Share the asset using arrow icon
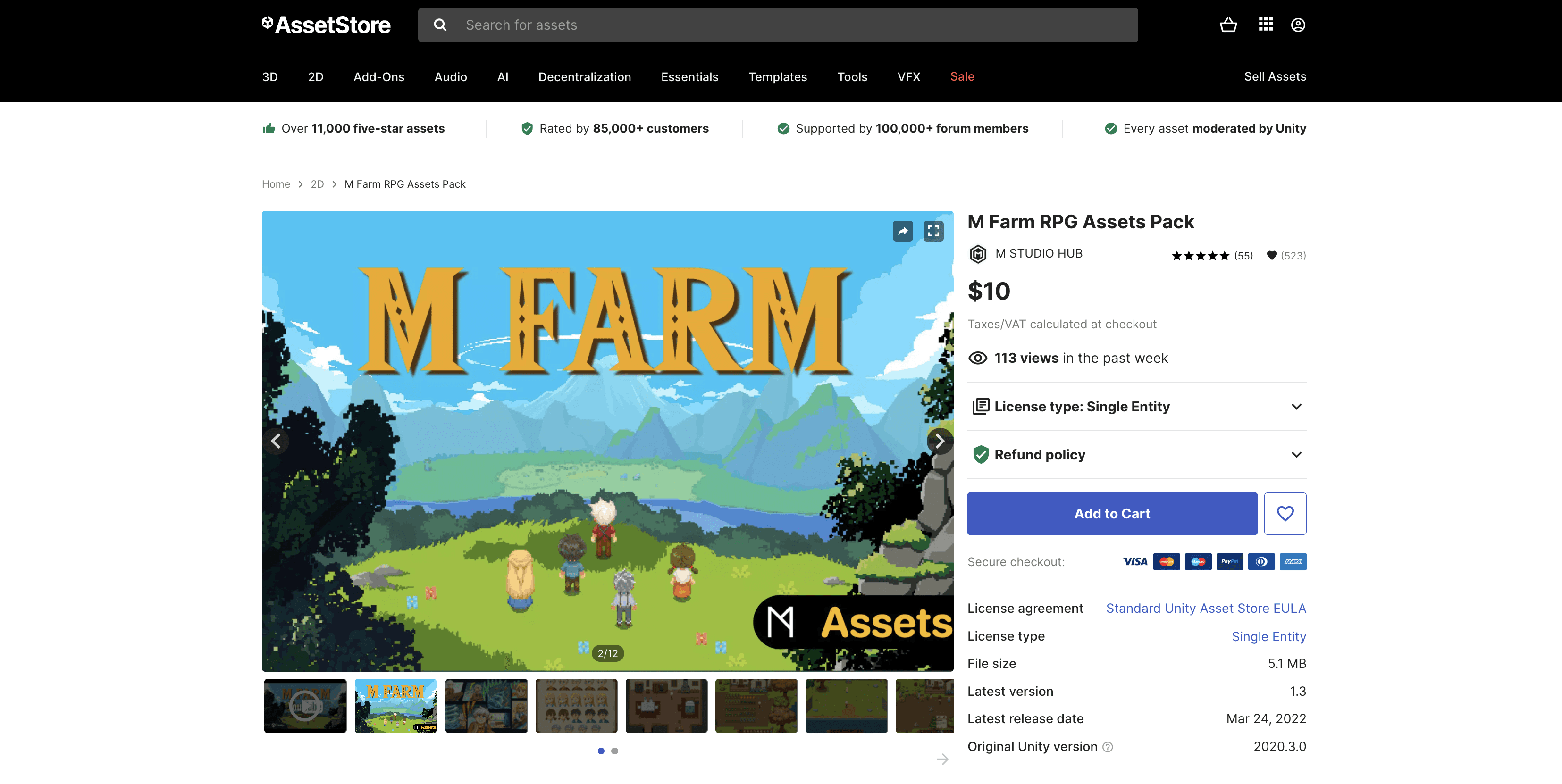The width and height of the screenshot is (1562, 784). pos(902,231)
